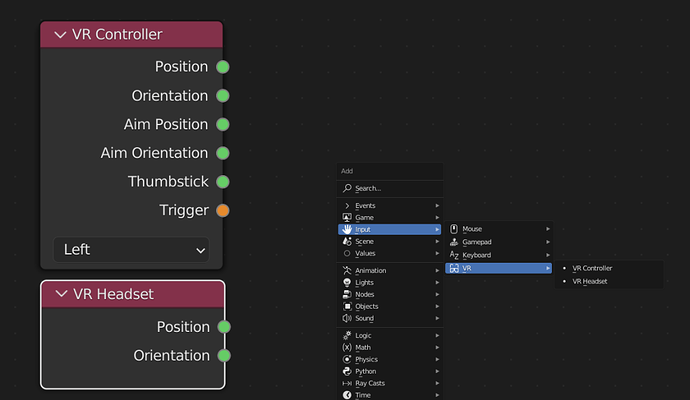
Task: Click the Aim Position output socket
Action: click(223, 125)
